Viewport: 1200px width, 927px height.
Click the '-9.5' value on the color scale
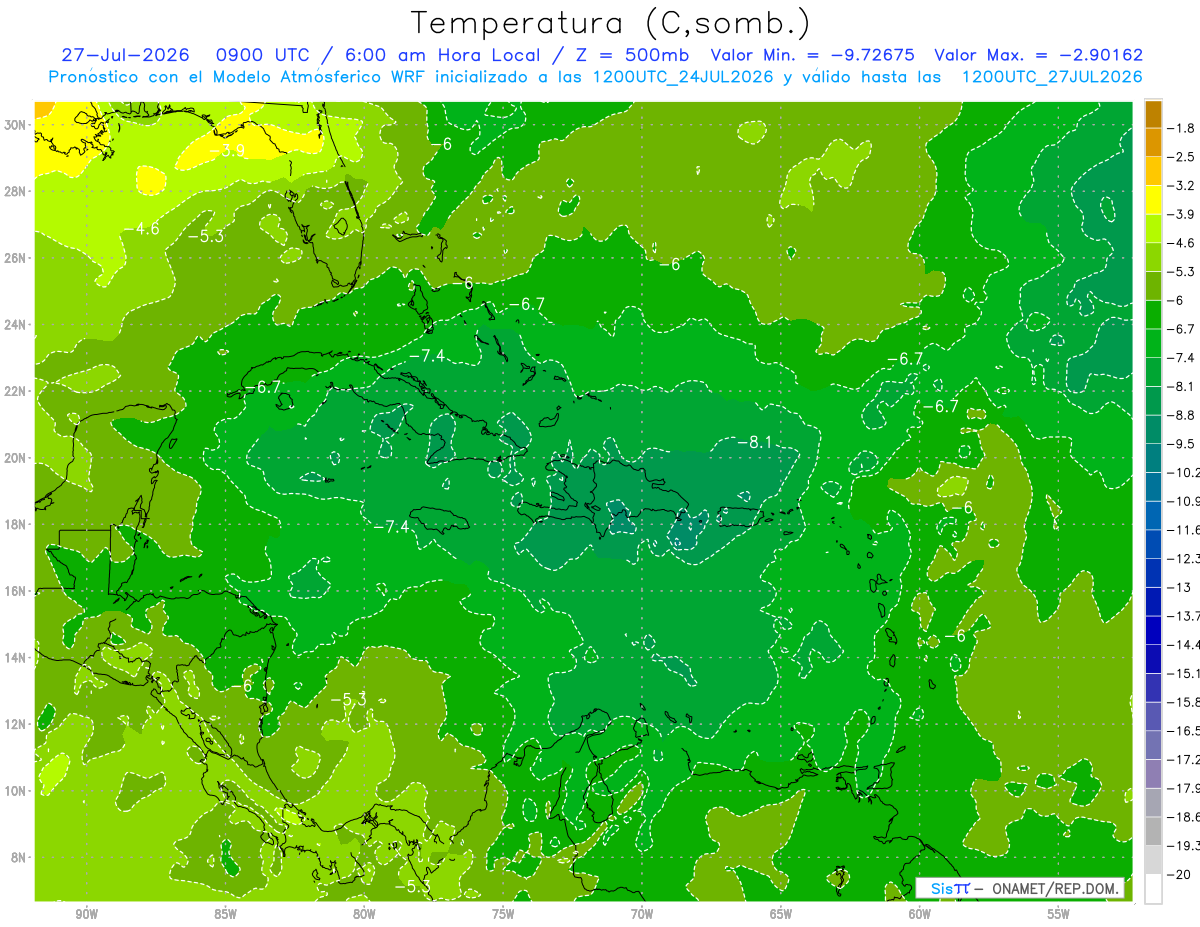click(1183, 444)
